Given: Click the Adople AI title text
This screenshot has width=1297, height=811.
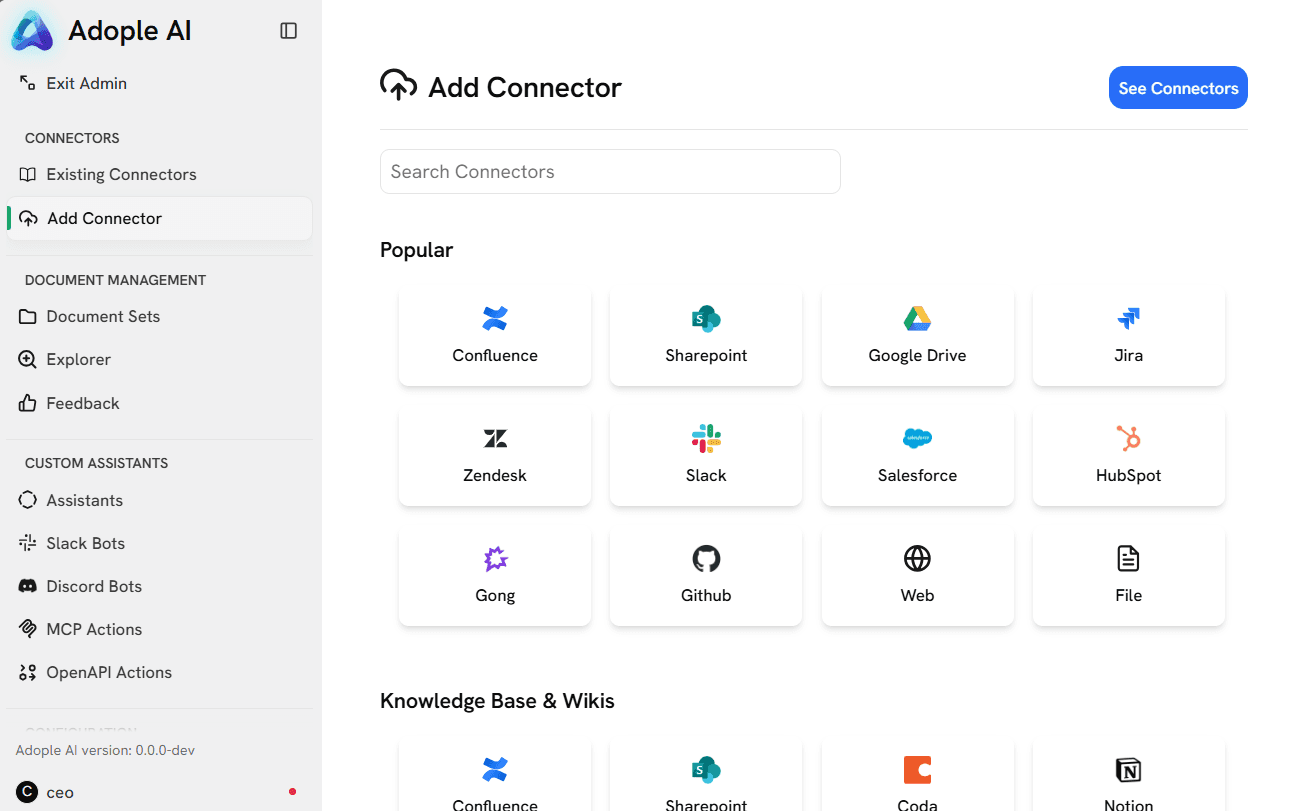Looking at the screenshot, I should tap(130, 31).
